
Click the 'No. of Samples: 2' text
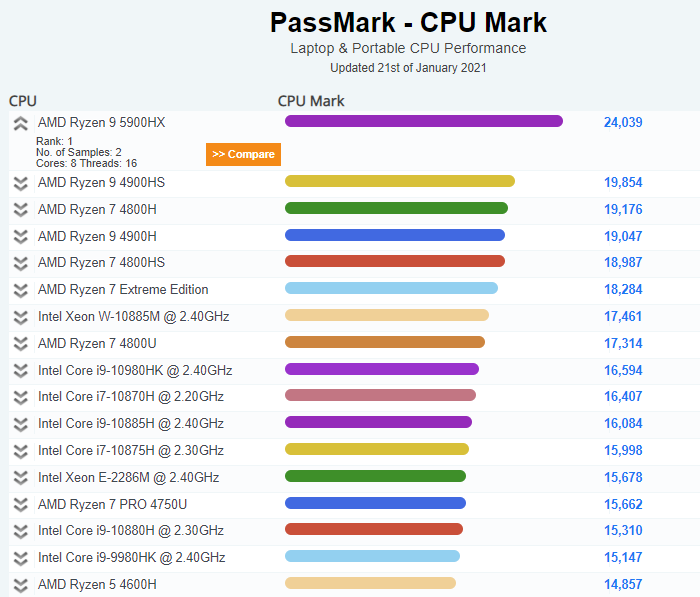pos(79,152)
